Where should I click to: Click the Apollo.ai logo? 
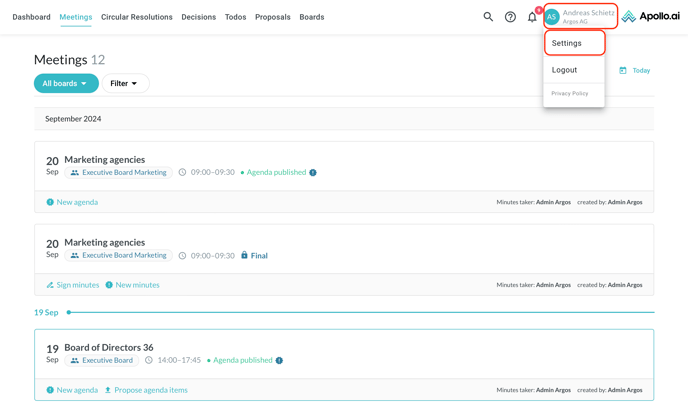650,17
